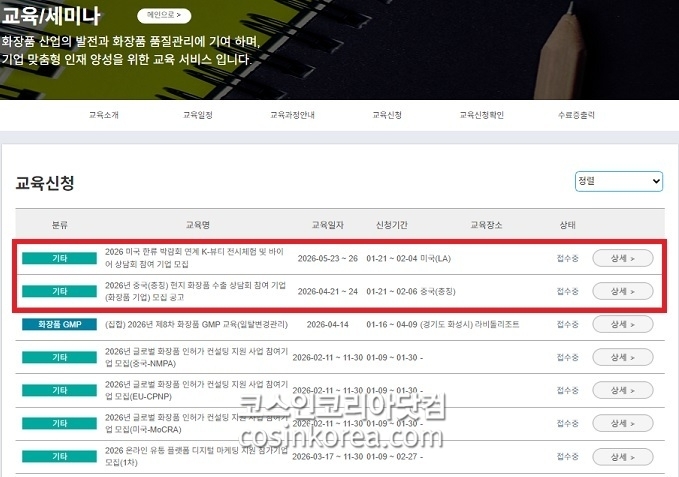Click 상세 for EU-CPNP consulting row
679x477 pixels.
(623, 390)
